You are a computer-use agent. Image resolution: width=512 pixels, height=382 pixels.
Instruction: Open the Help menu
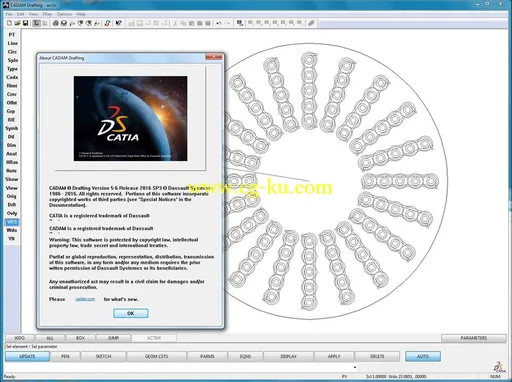[81, 14]
